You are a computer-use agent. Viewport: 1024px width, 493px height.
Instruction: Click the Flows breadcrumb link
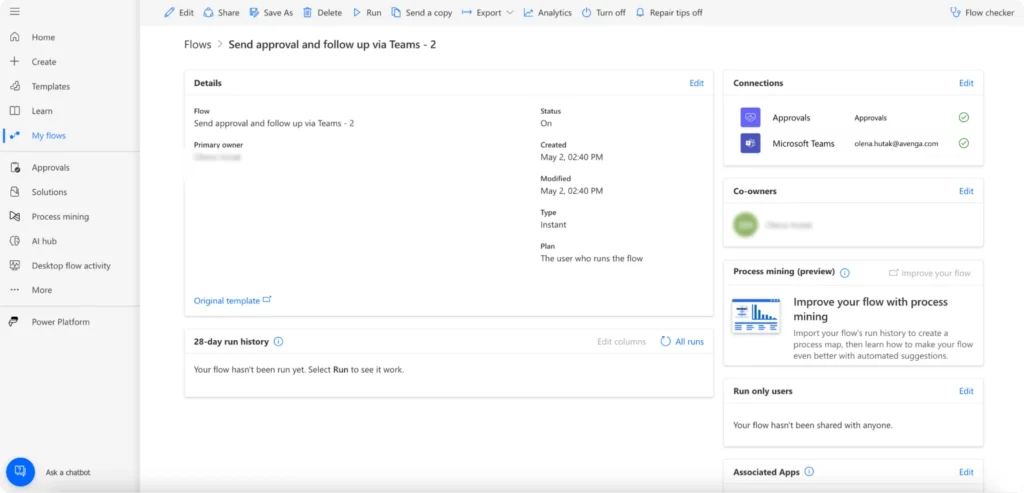[x=198, y=45]
